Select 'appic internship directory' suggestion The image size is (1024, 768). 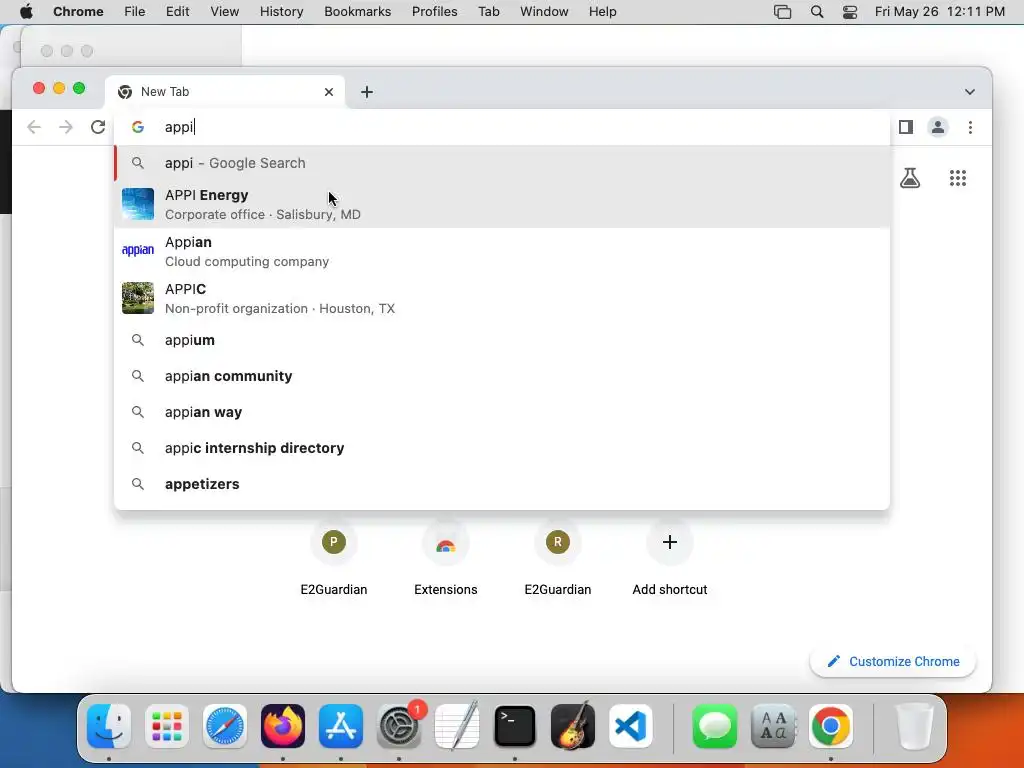pos(502,448)
